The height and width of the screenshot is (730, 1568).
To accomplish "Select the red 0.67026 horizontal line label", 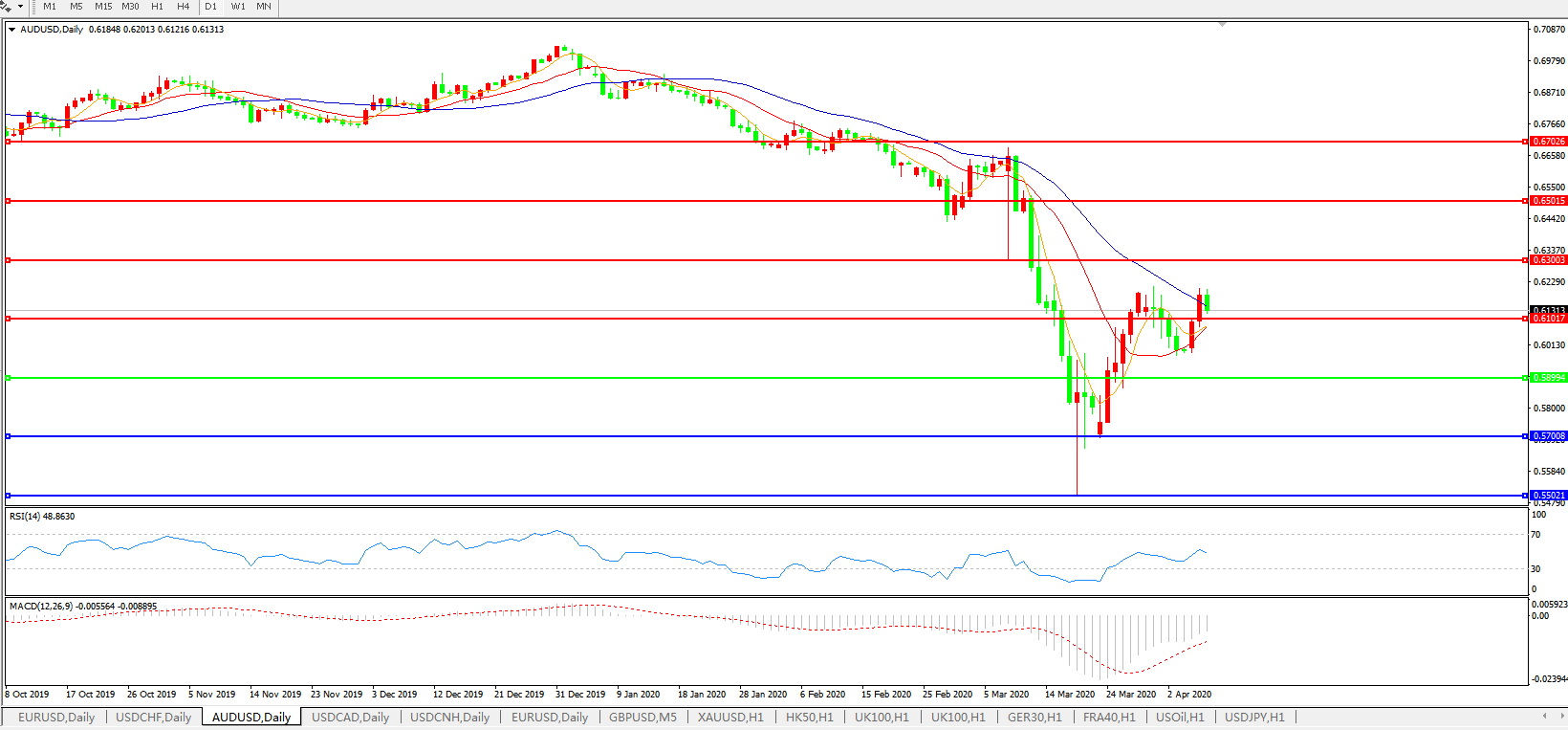I will pos(1549,142).
